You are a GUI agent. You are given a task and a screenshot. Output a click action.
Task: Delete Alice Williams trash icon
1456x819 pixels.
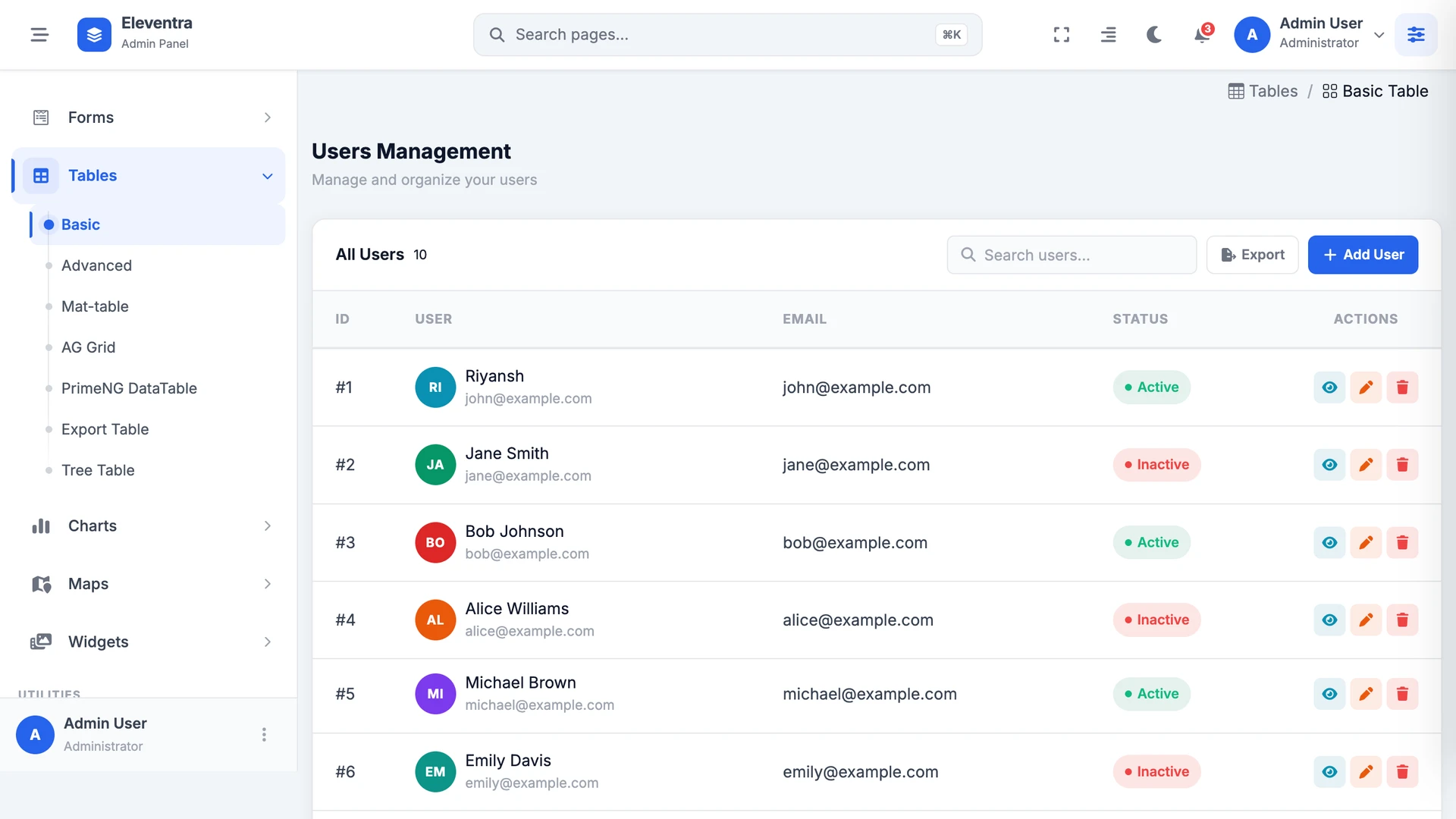tap(1402, 620)
